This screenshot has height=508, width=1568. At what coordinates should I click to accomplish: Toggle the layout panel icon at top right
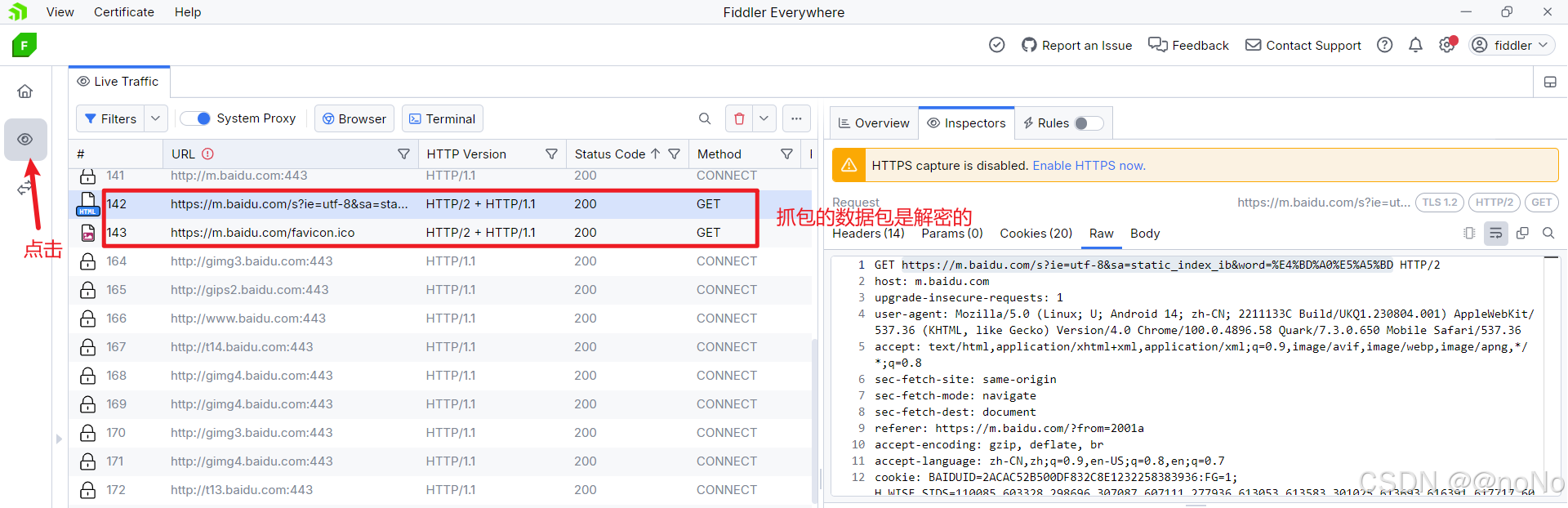pyautogui.click(x=1550, y=82)
